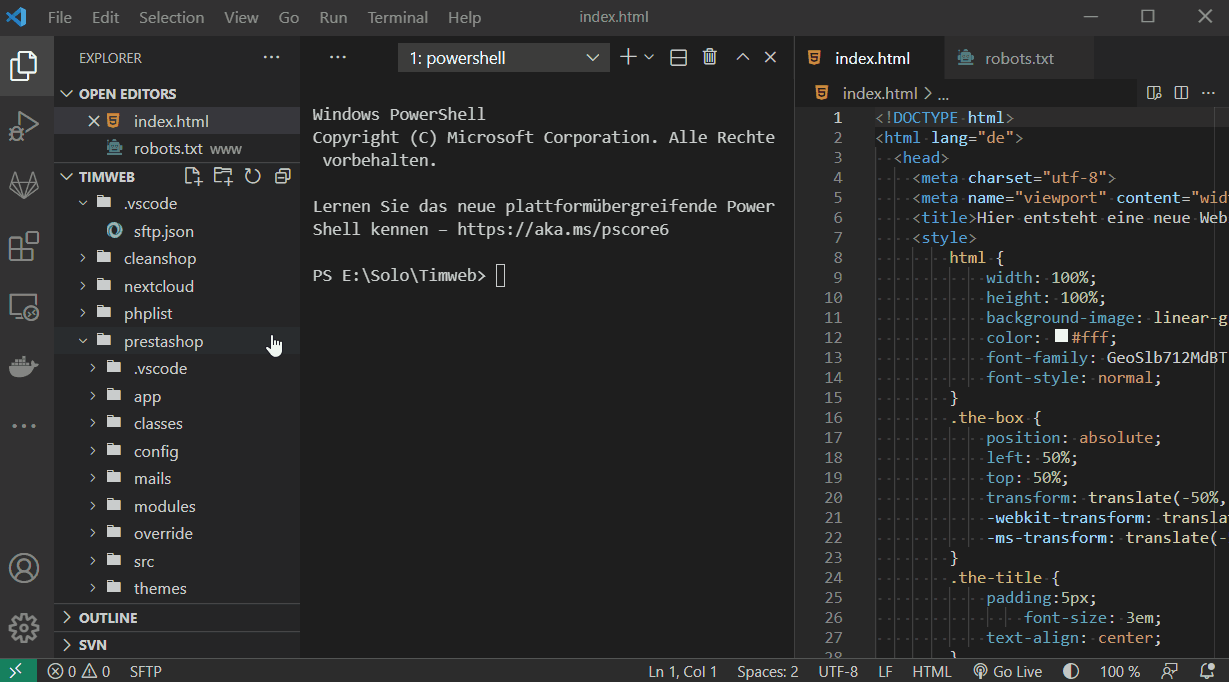Open the Run and Debug view
The width and height of the screenshot is (1229, 682).
point(24,126)
